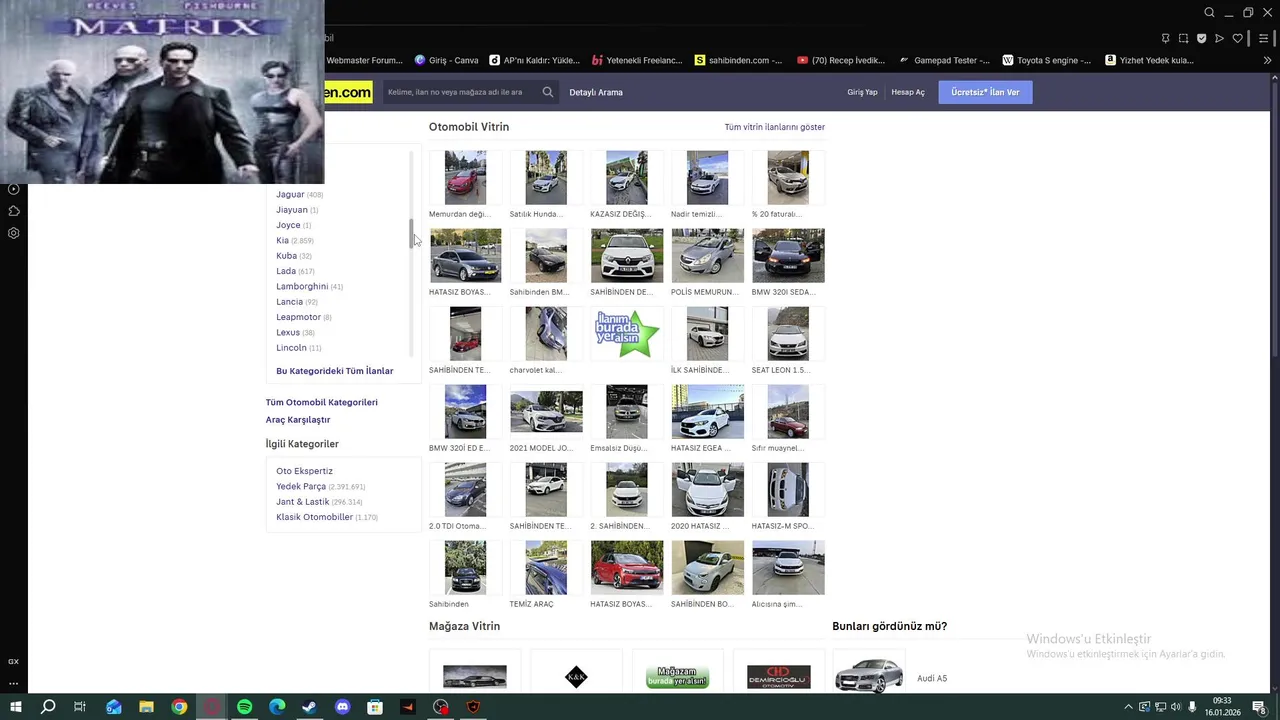The width and height of the screenshot is (1280, 720).
Task: Click the microphone tray icon
Action: 1192,707
